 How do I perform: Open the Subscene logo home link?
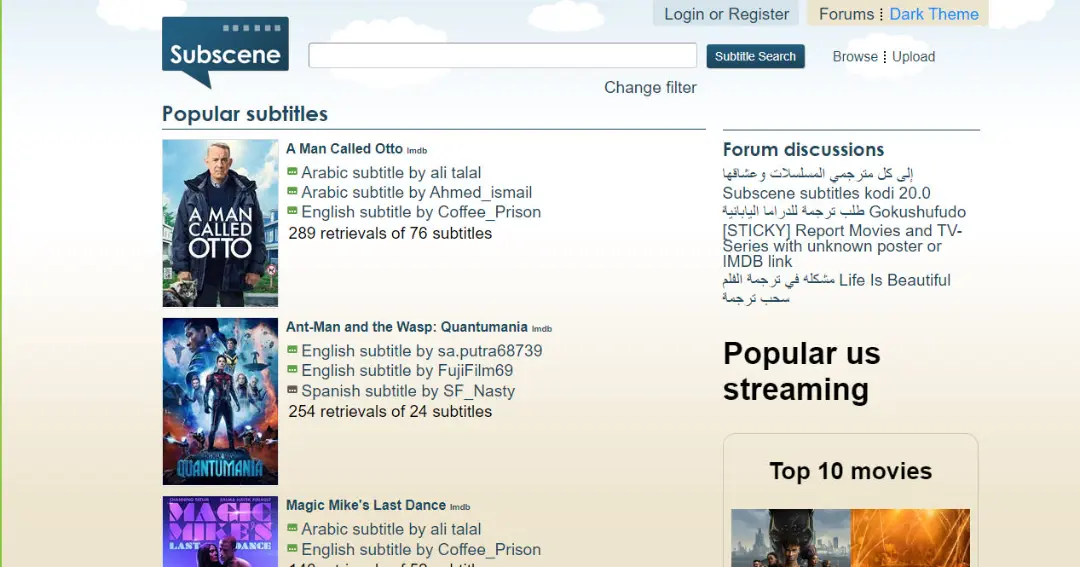tap(225, 52)
